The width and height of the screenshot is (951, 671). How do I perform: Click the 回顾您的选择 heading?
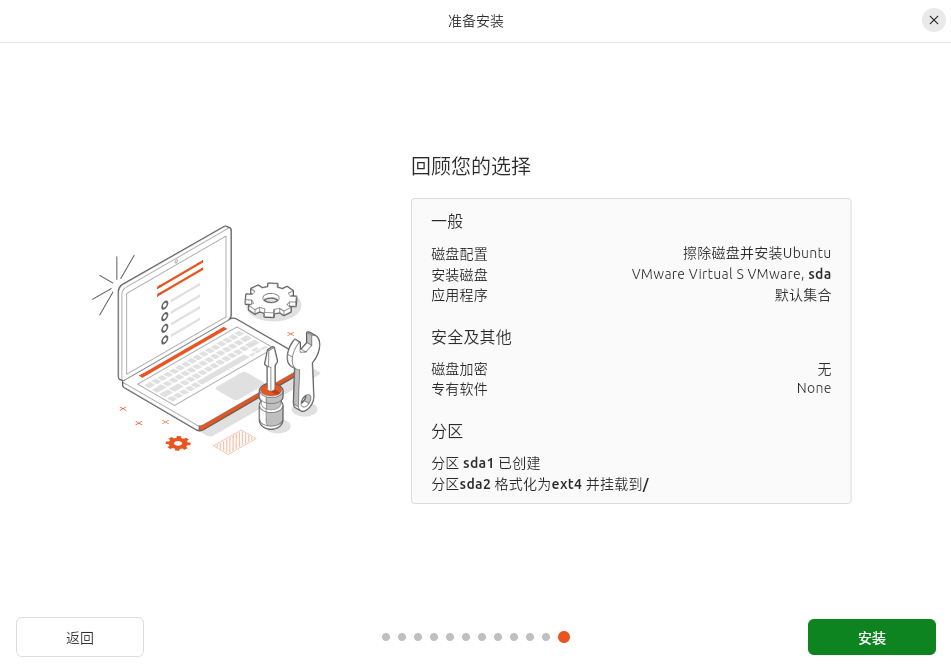471,166
